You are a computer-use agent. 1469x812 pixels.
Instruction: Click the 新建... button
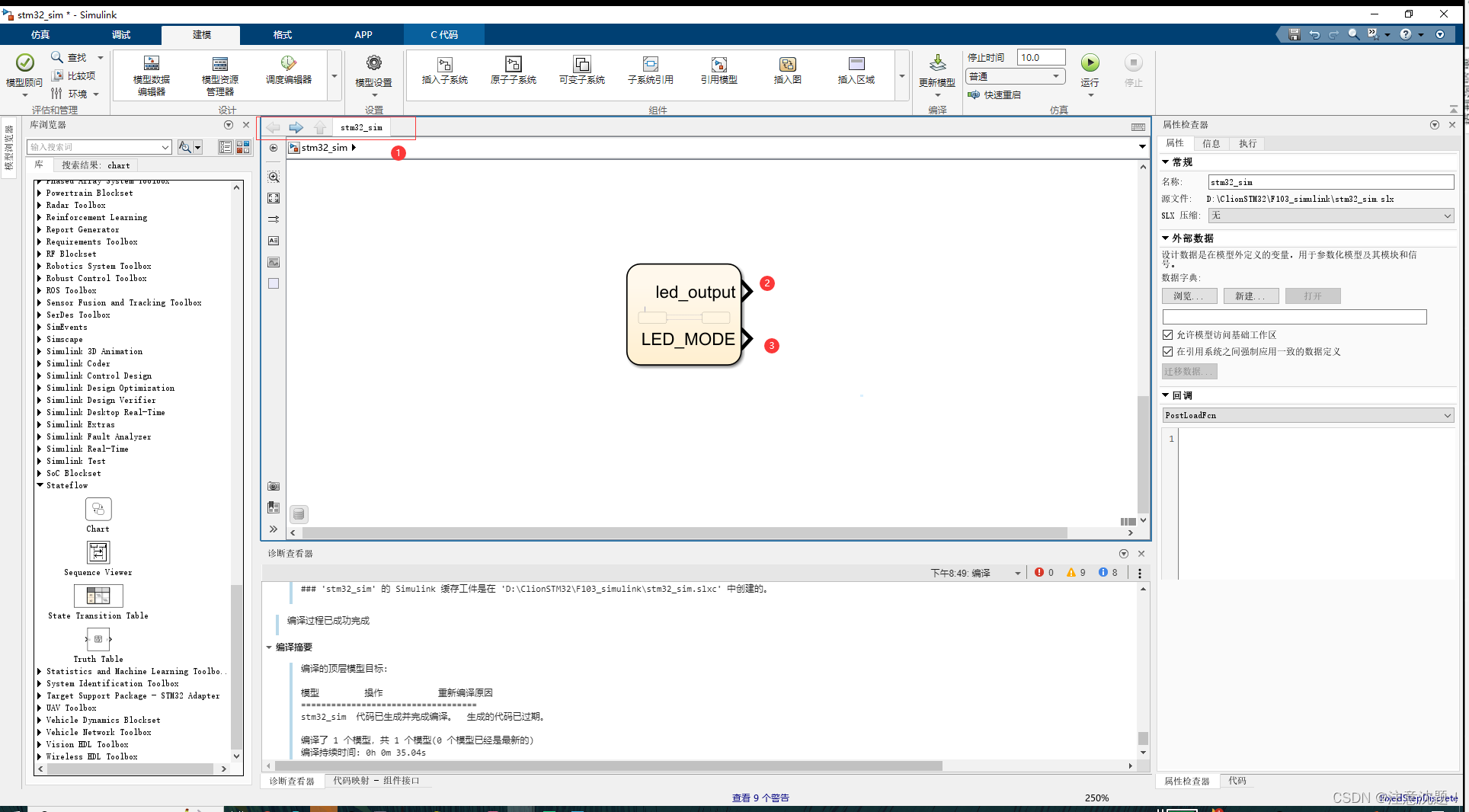pyautogui.click(x=1251, y=296)
